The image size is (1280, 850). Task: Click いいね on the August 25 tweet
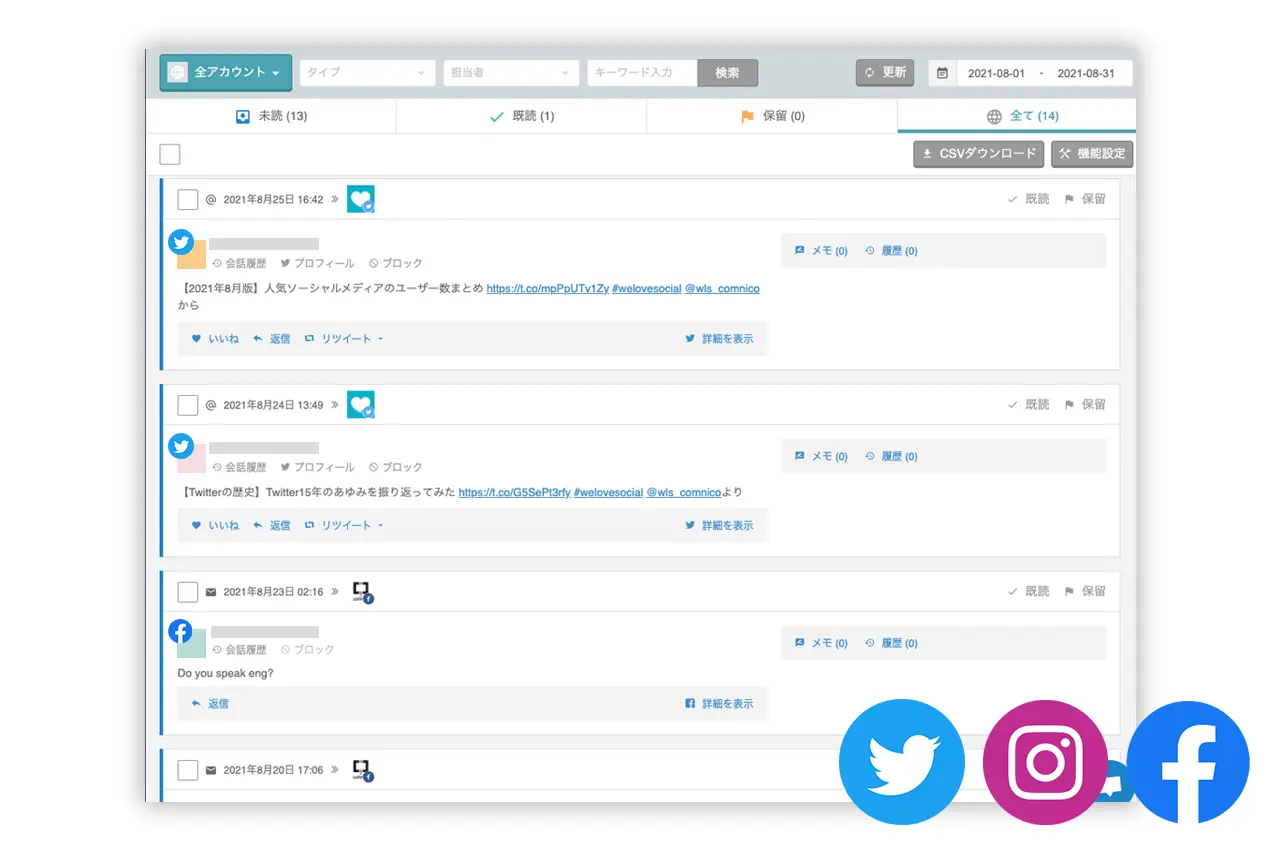click(215, 339)
